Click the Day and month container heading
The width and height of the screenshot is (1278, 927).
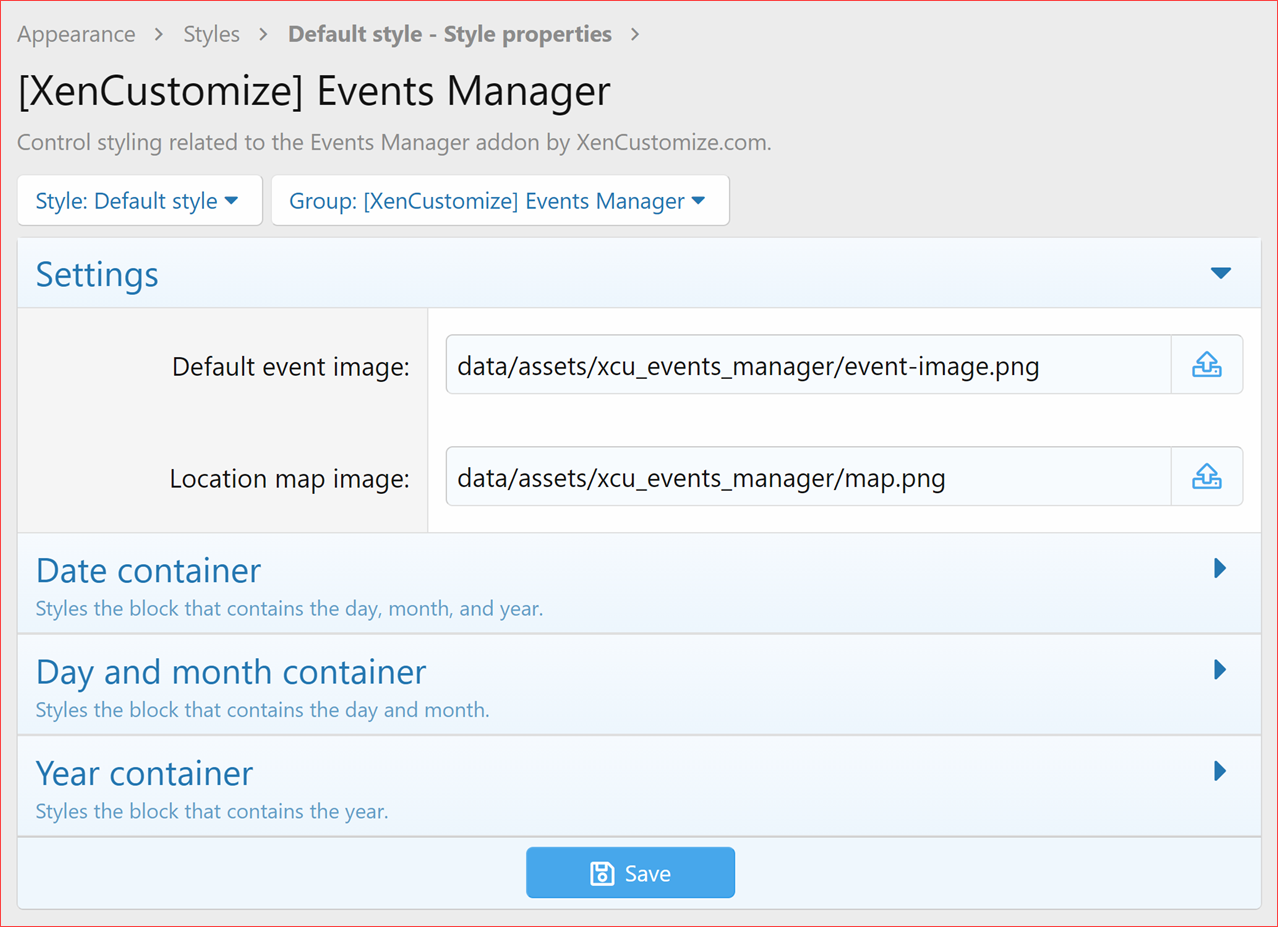(x=231, y=672)
